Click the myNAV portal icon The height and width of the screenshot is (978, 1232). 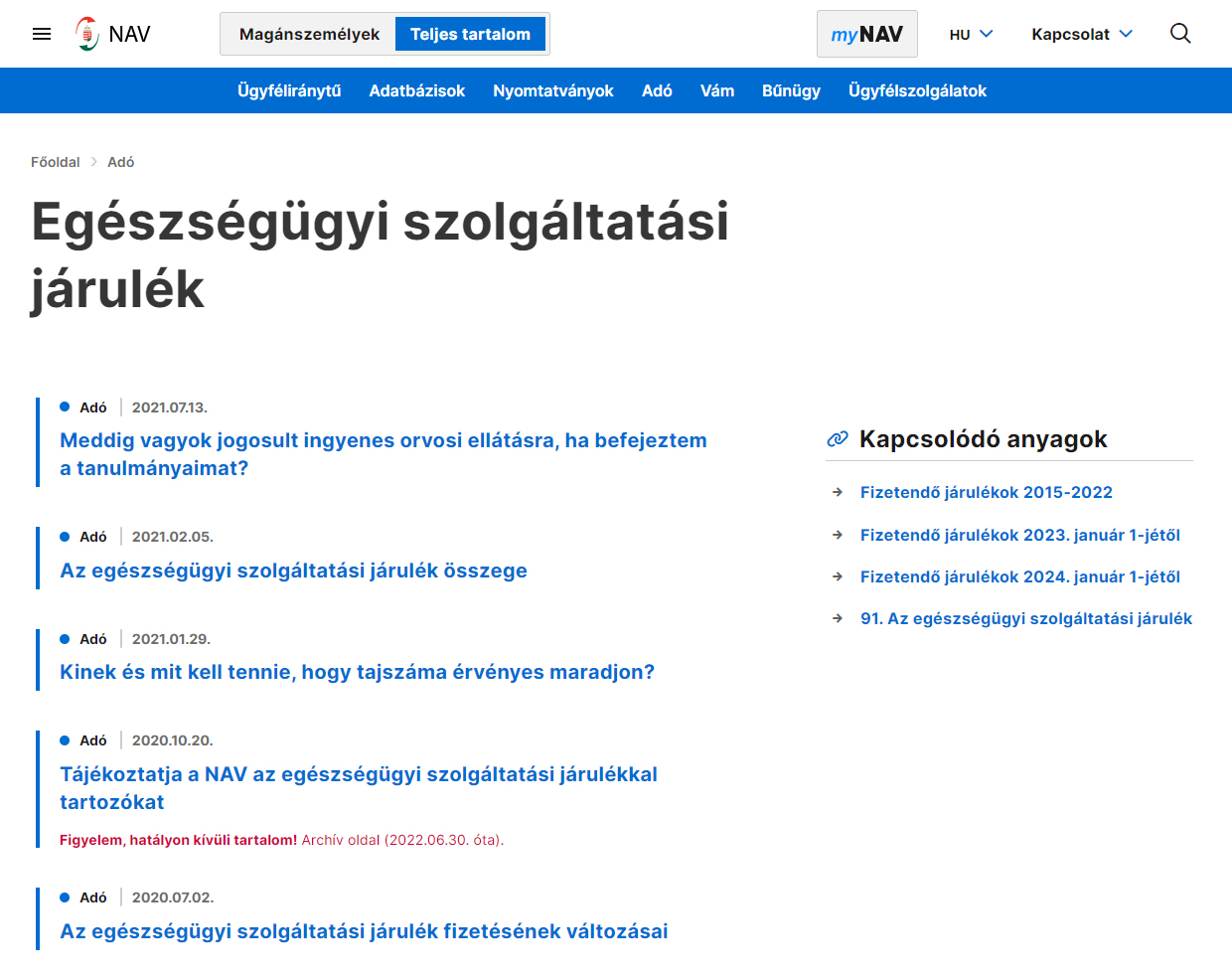tap(866, 33)
